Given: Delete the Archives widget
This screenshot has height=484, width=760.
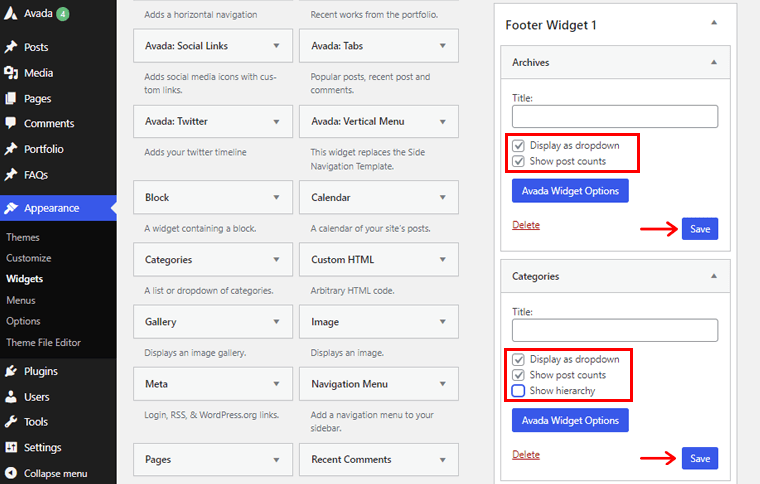Looking at the screenshot, I should (526, 225).
